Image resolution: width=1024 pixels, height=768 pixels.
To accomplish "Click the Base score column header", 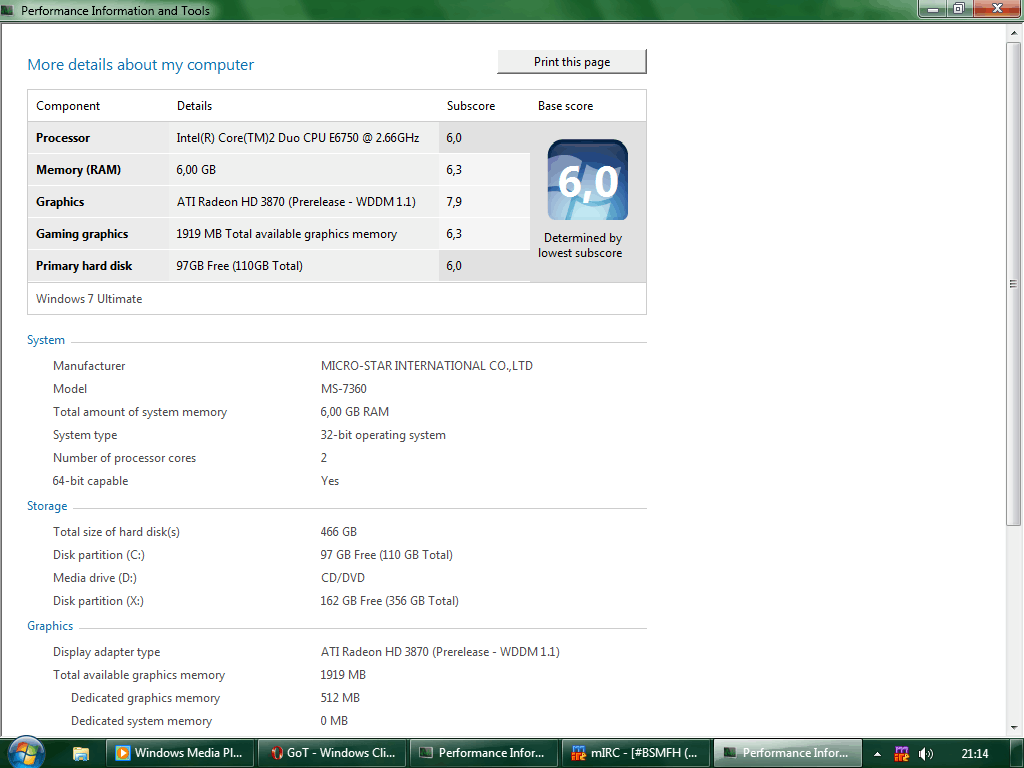I will point(566,106).
